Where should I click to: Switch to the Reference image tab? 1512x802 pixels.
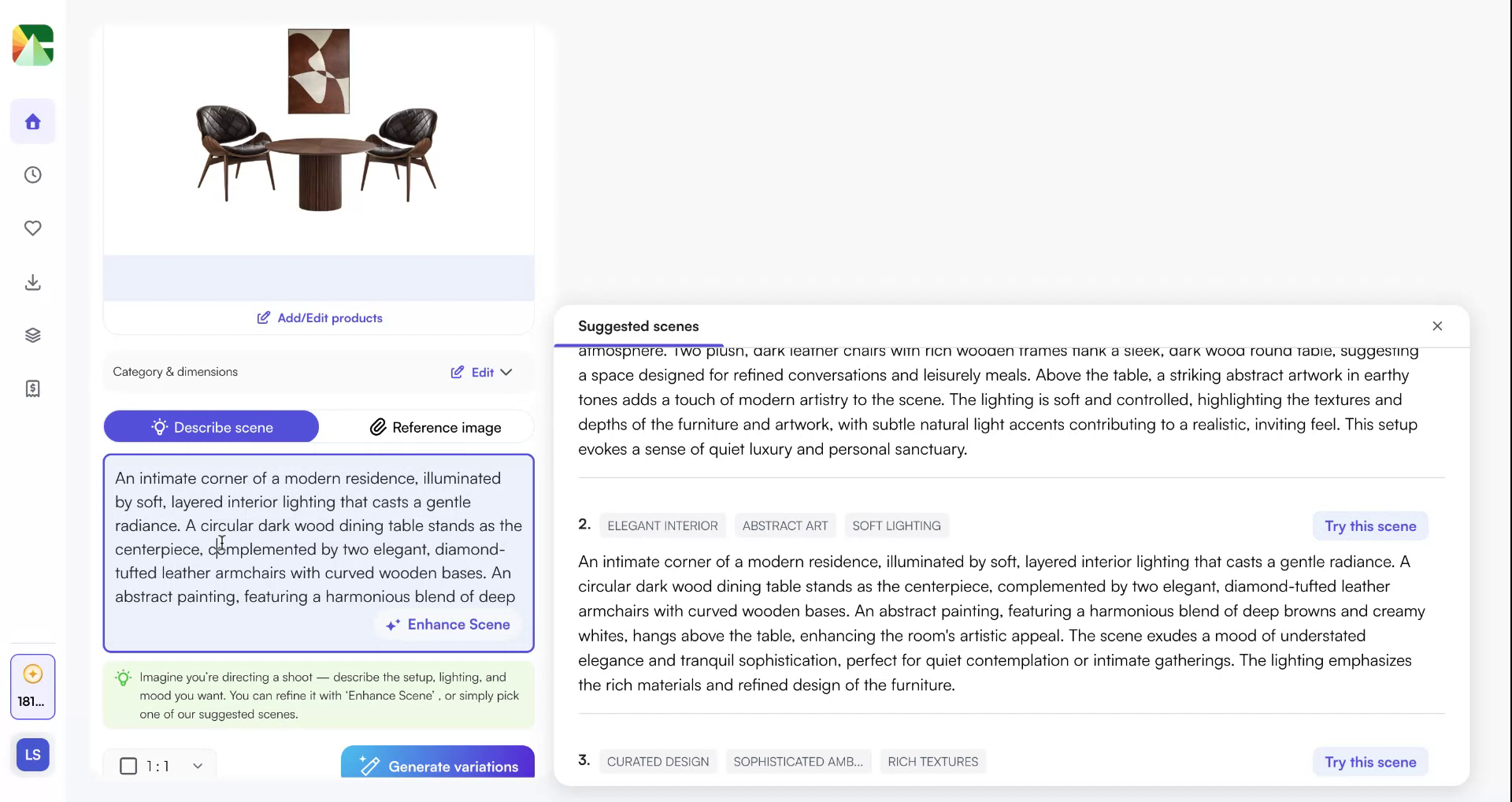435,426
